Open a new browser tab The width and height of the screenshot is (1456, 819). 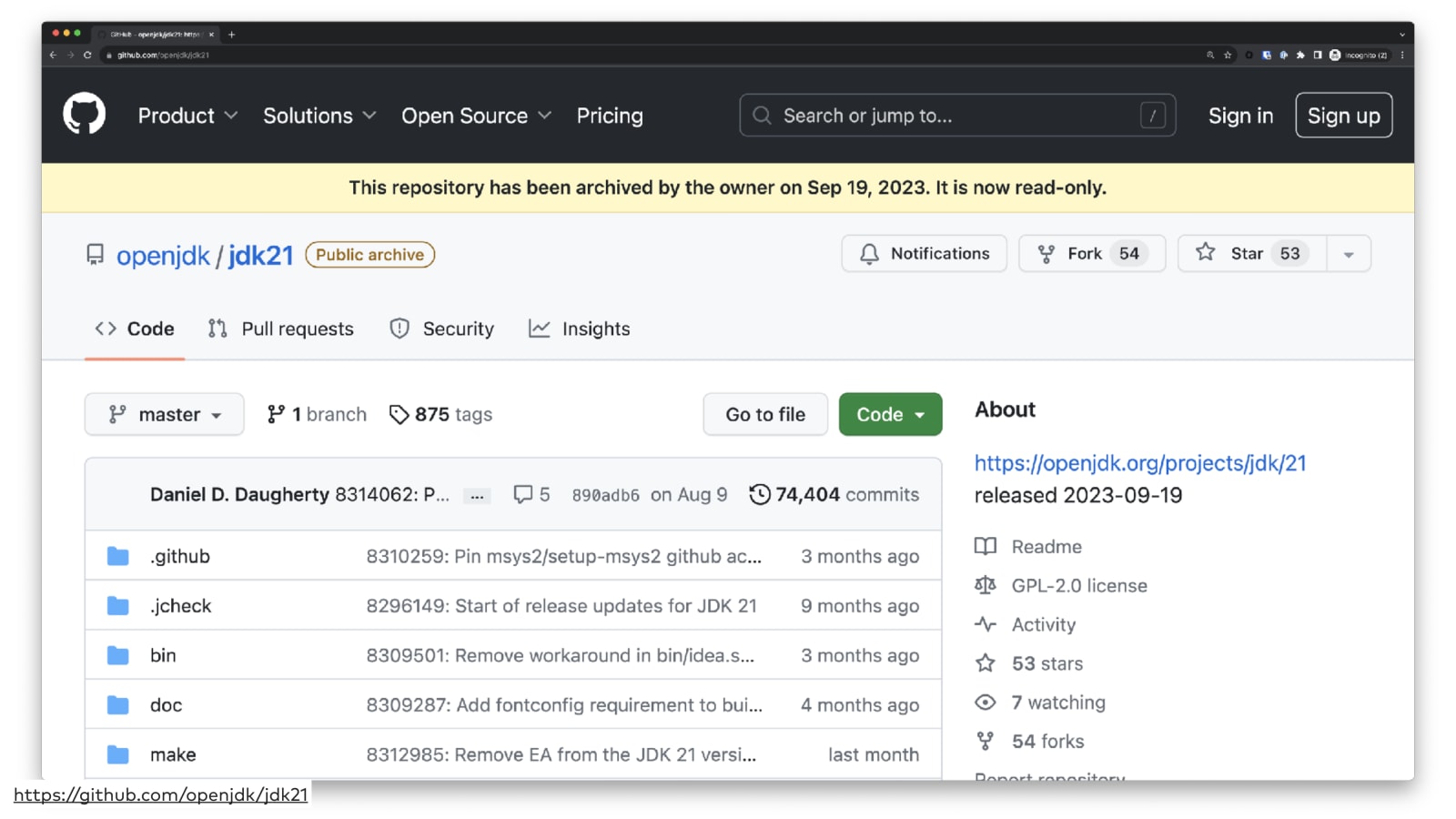coord(231,35)
